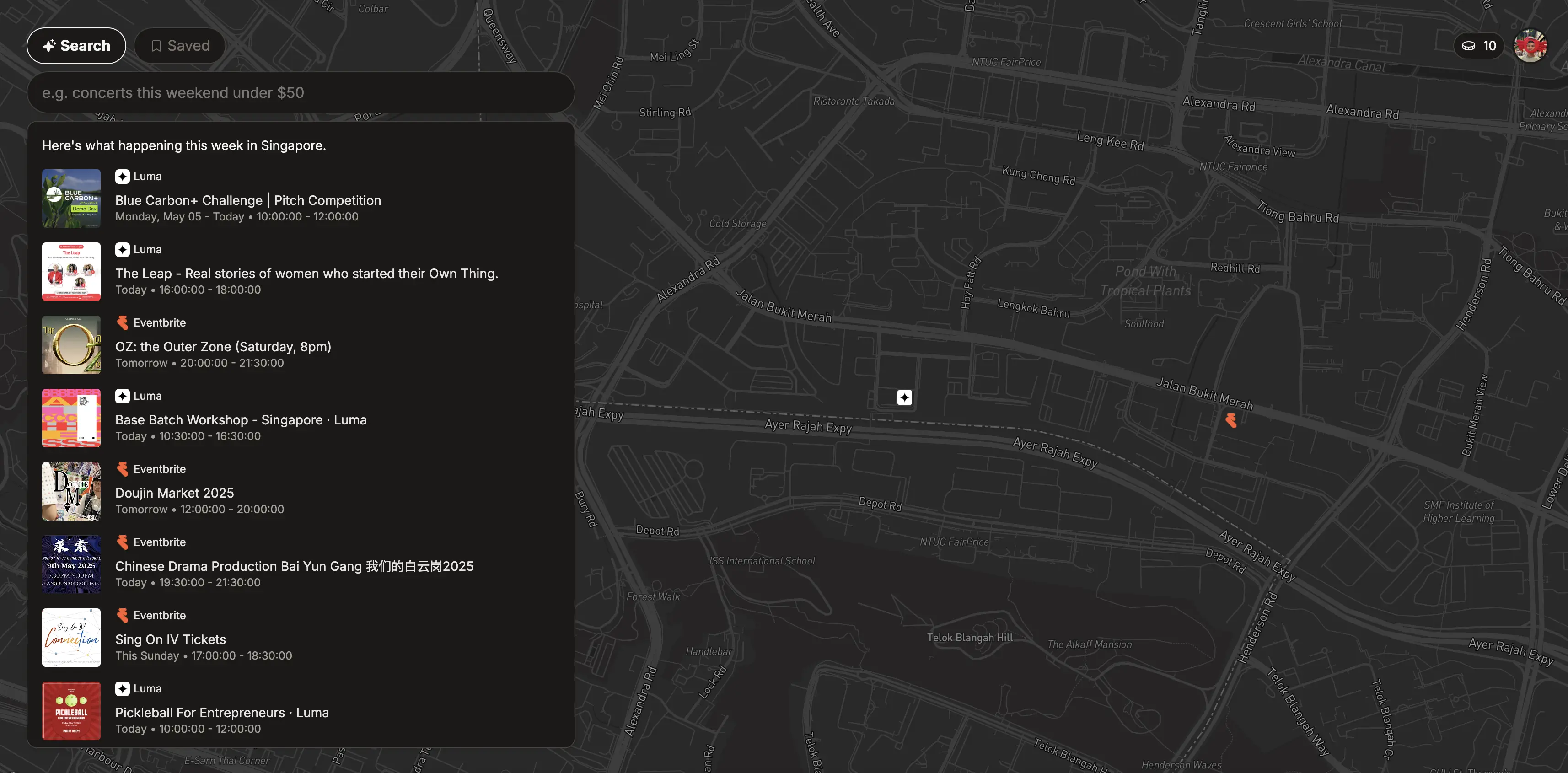Open Blue Carbon+ Challenge Pitch Competition title
Image resolution: width=1568 pixels, height=773 pixels.
click(x=248, y=200)
